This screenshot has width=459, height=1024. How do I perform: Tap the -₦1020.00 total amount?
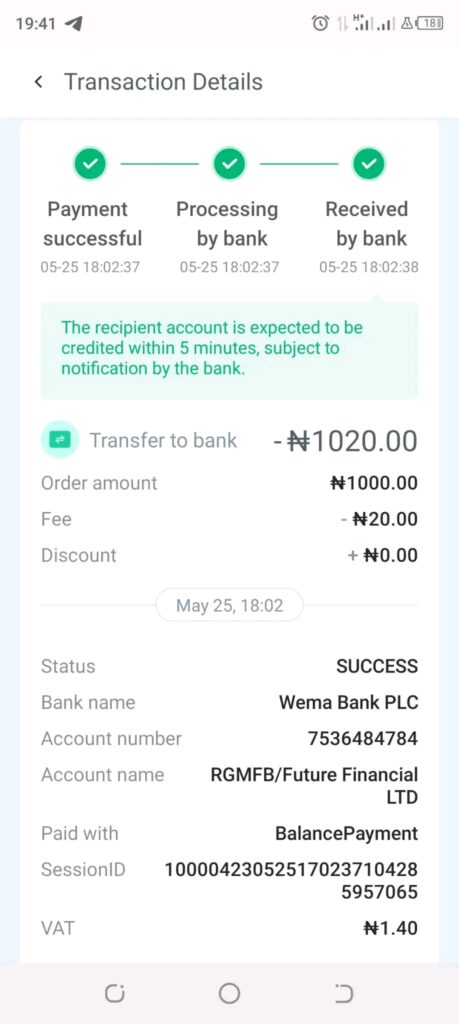pos(345,441)
